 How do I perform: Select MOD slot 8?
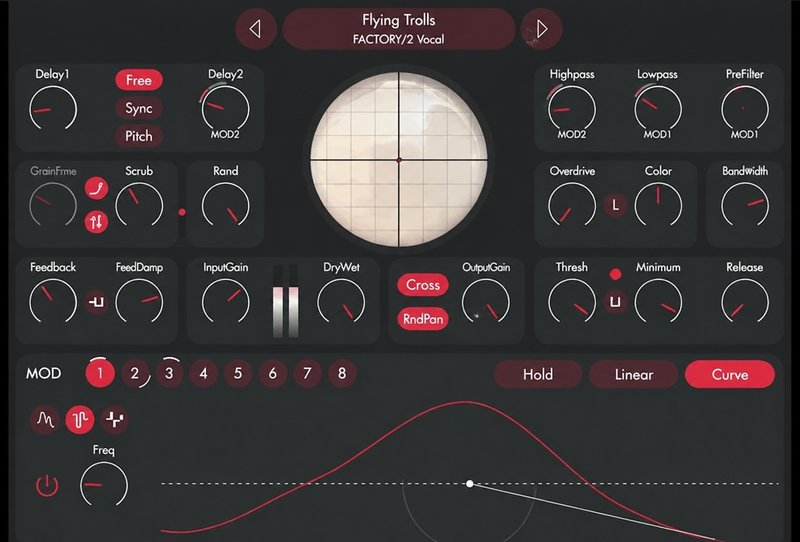point(342,374)
